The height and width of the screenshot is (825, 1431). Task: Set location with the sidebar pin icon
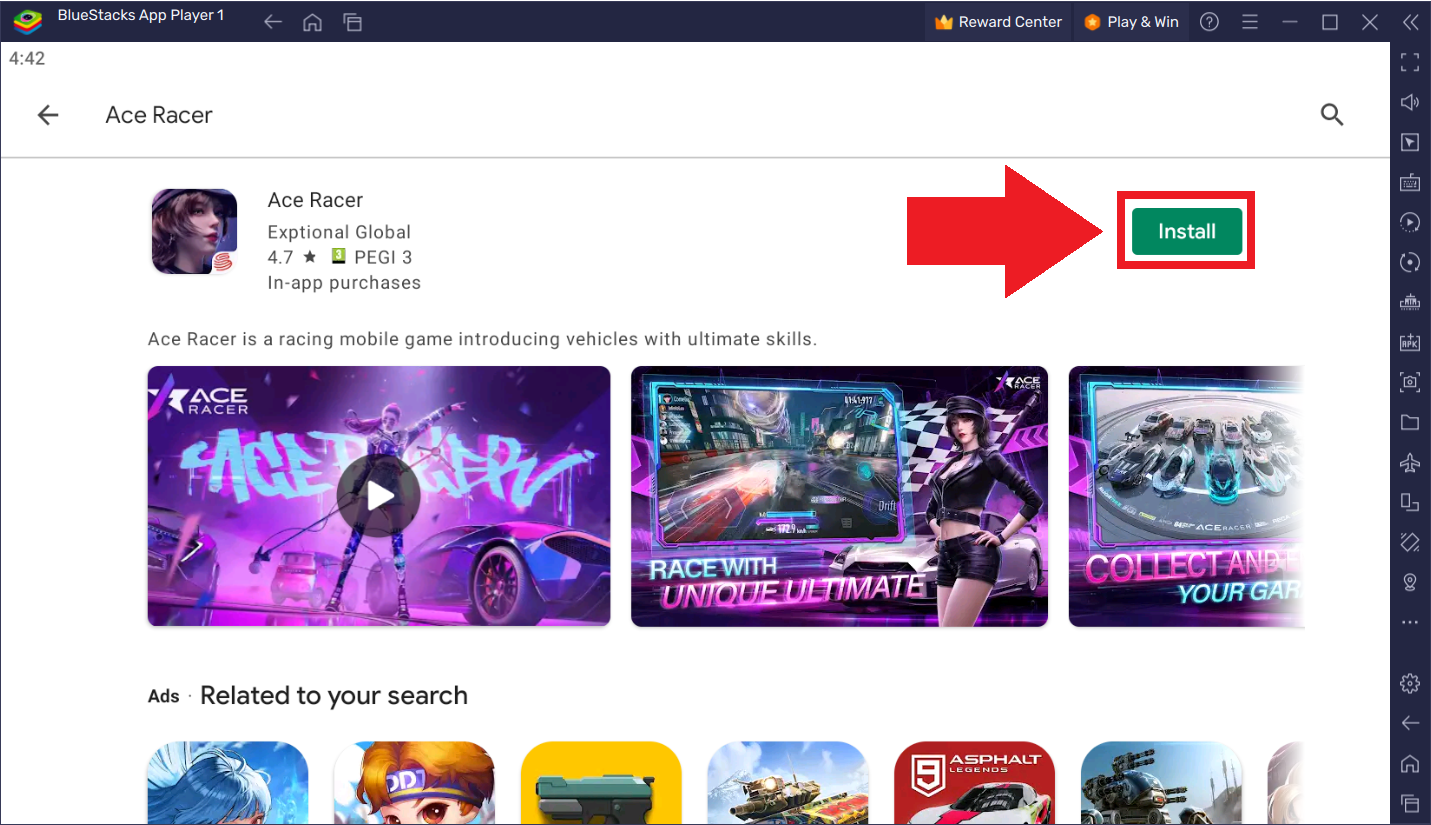pyautogui.click(x=1410, y=582)
